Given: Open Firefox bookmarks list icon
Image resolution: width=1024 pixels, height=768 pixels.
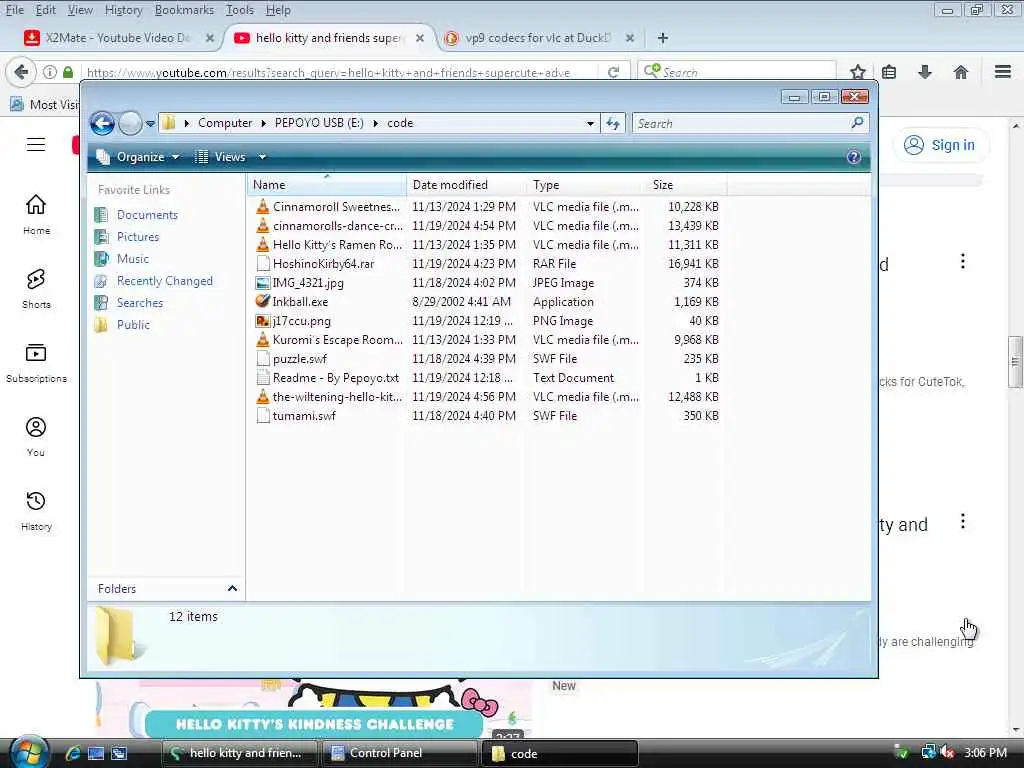Looking at the screenshot, I should (x=889, y=72).
